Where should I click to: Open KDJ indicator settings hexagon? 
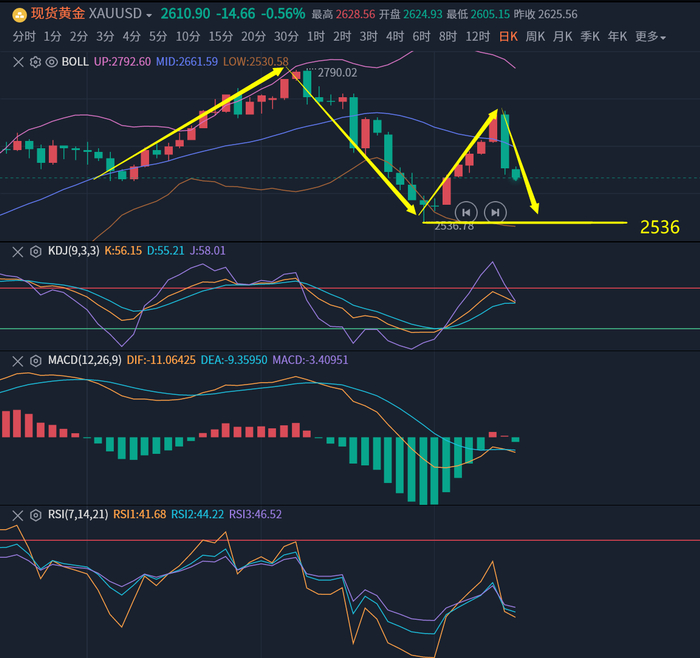click(35, 252)
